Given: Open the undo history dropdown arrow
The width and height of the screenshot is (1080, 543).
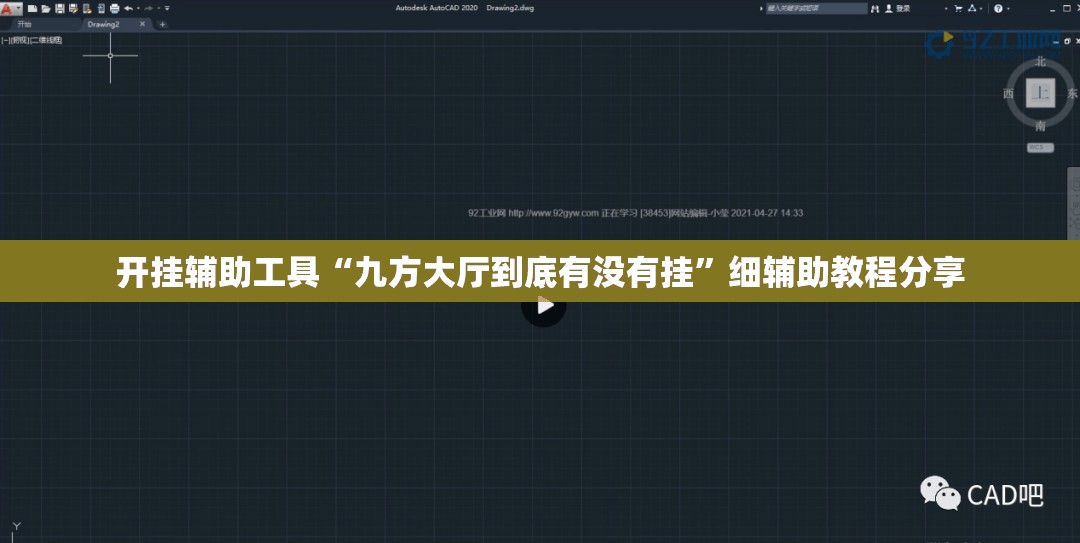Looking at the screenshot, I should click(x=138, y=8).
